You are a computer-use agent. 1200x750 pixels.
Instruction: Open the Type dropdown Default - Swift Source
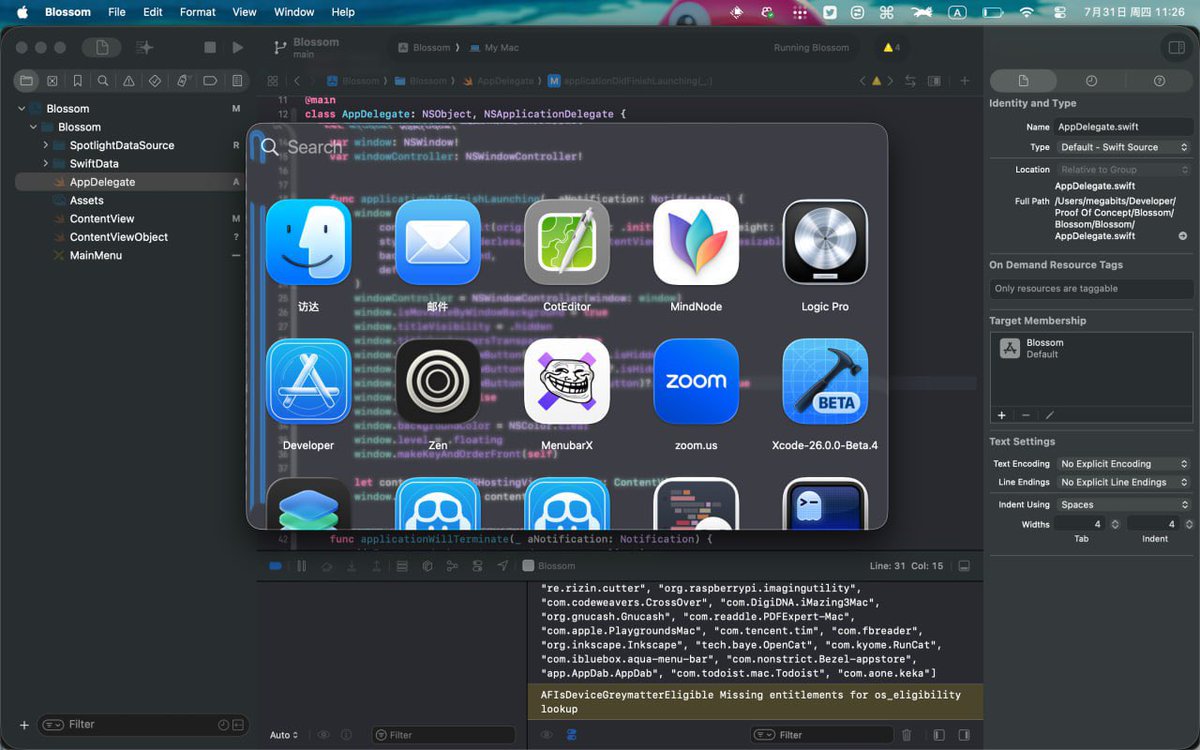pyautogui.click(x=1124, y=147)
